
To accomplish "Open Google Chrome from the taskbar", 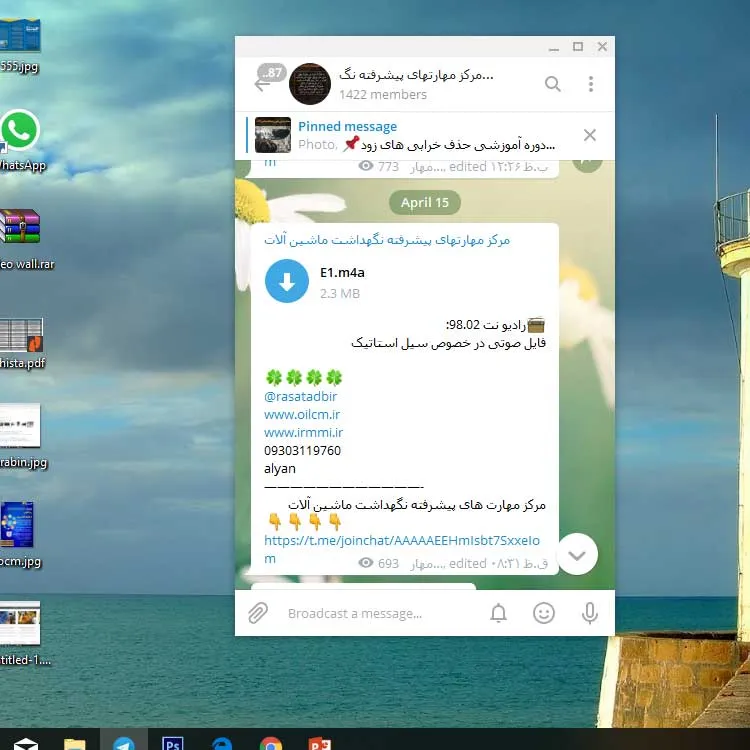I will (270, 743).
